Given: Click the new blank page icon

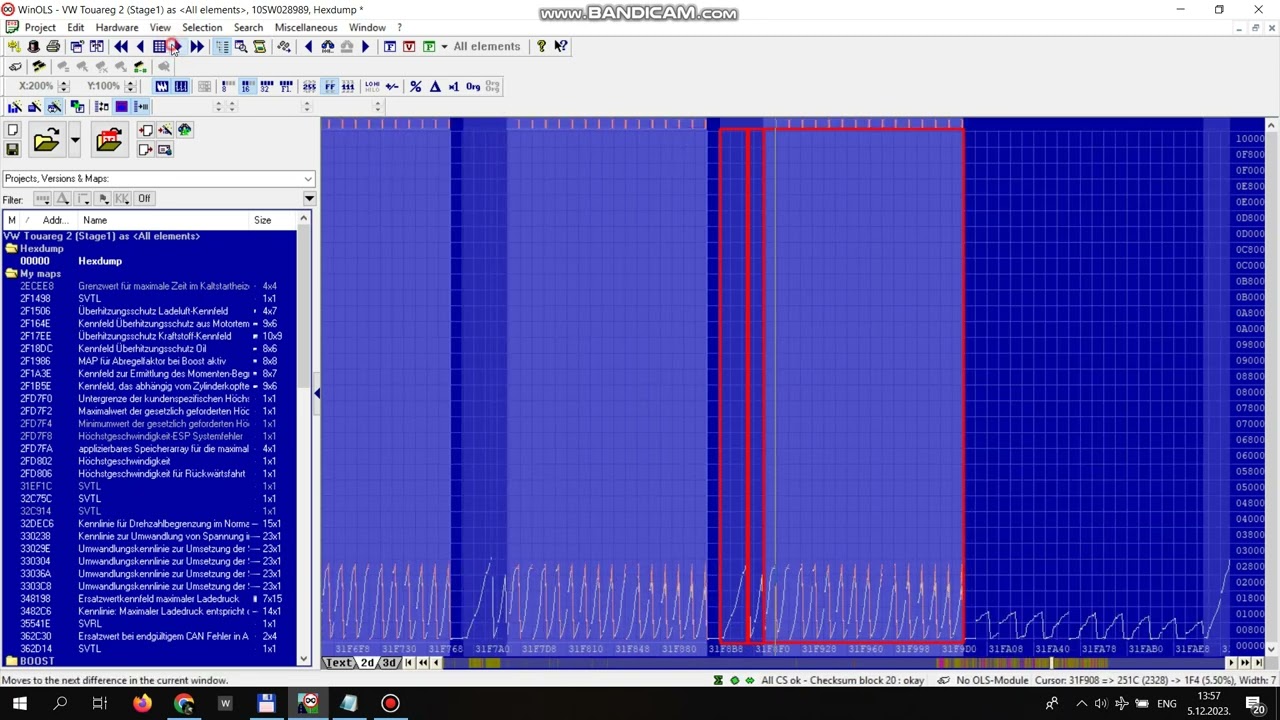Looking at the screenshot, I should coord(12,130).
